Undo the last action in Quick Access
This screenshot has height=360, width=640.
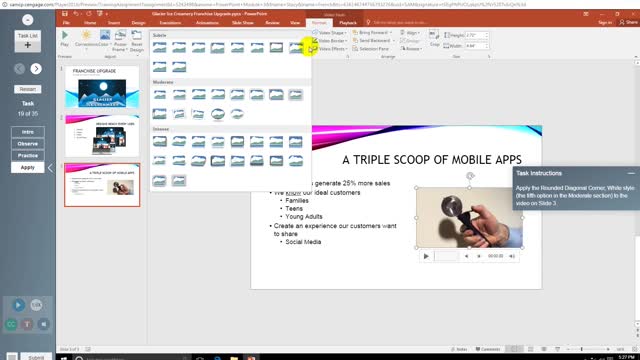(x=76, y=13)
